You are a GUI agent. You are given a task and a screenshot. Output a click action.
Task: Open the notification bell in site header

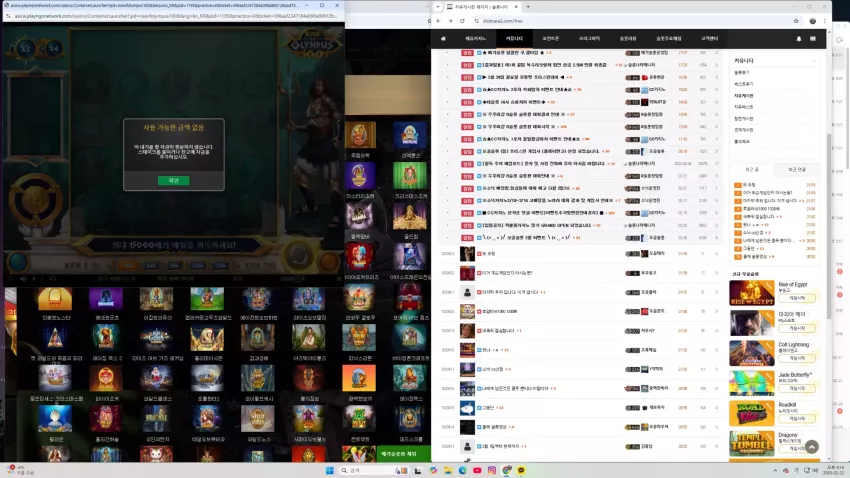coord(799,38)
